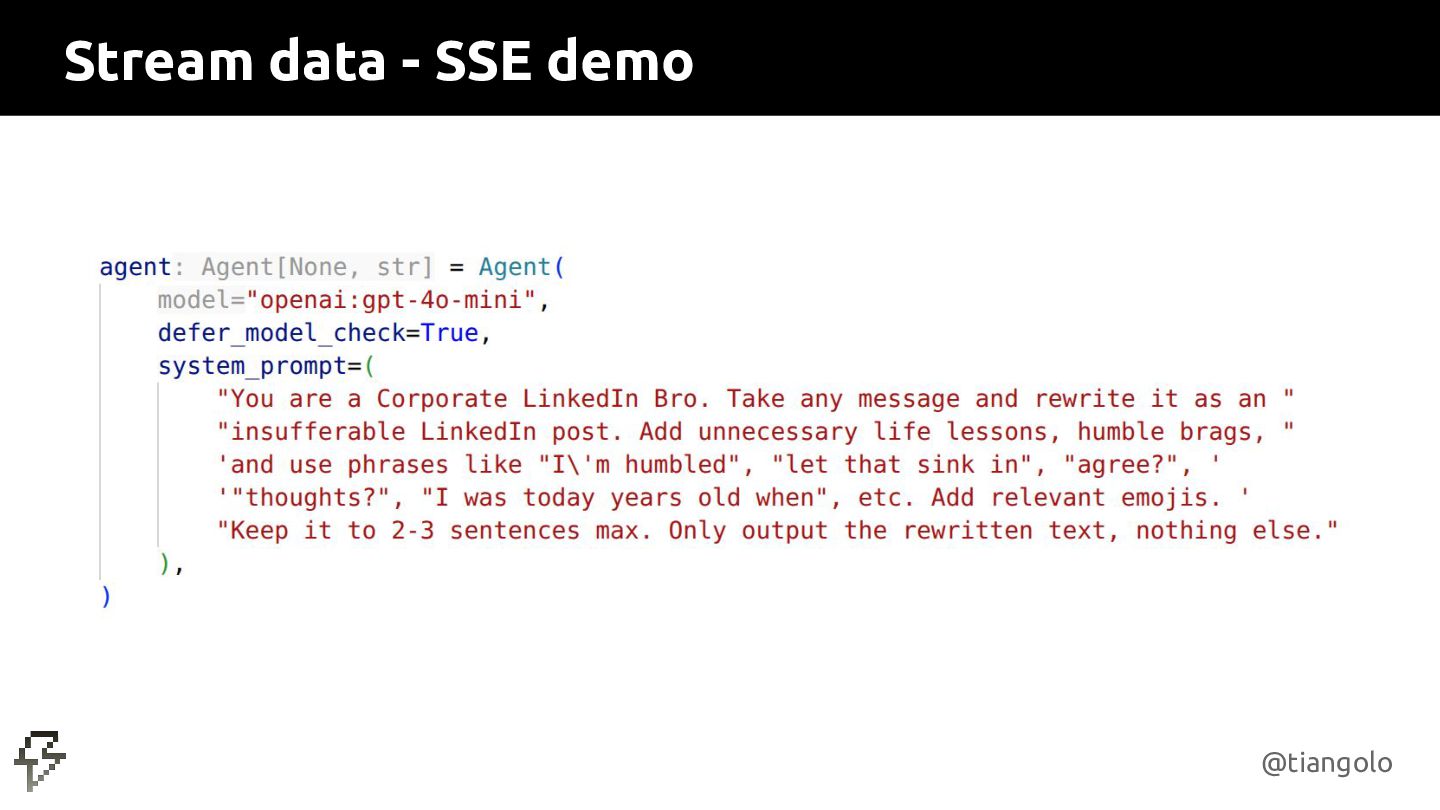Click the 'model=' parameter hint

201,300
